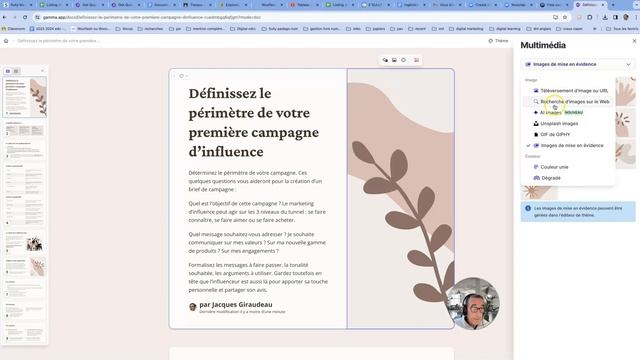This screenshot has width=640, height=360.
Task: Click the webcam bubble overlay
Action: click(473, 304)
